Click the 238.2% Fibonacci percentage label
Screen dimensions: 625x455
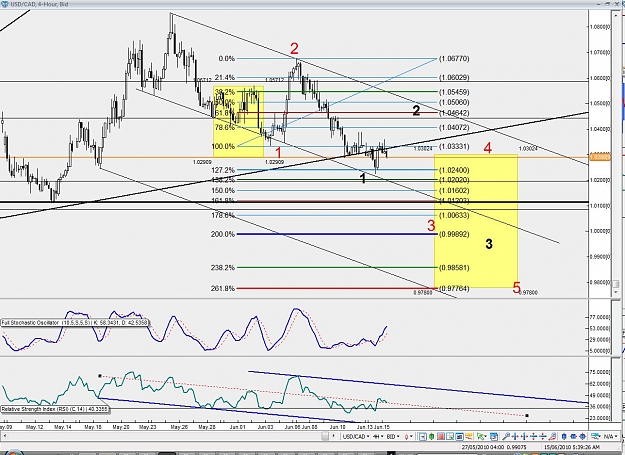223,268
